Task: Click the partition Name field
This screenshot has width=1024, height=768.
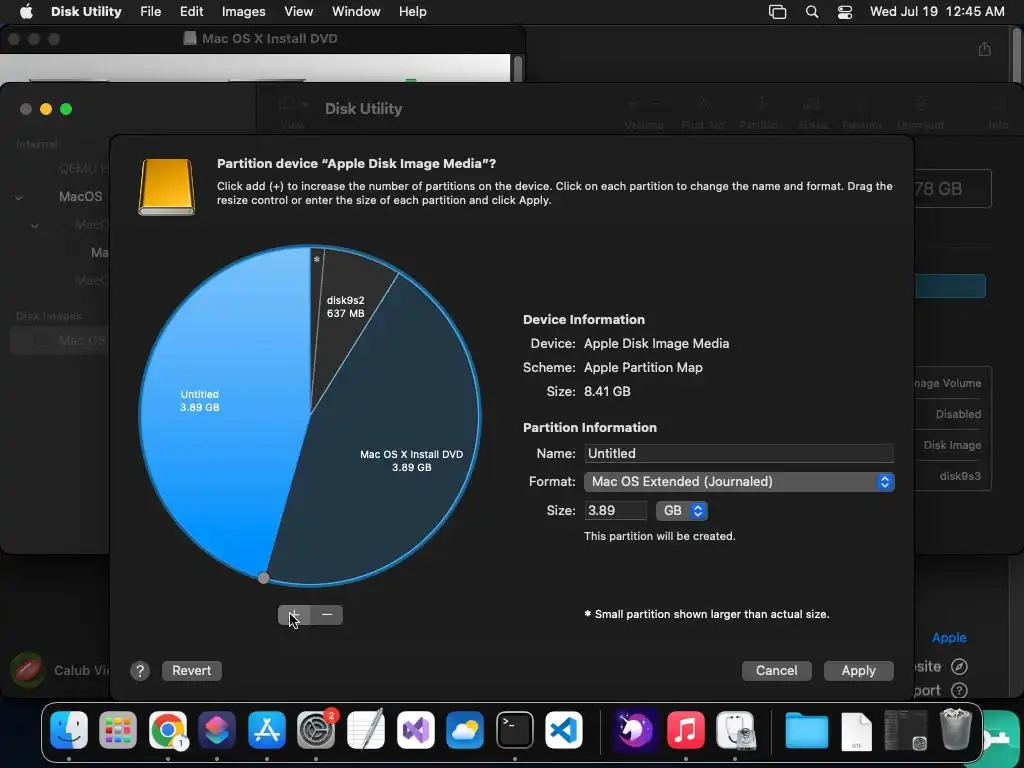Action: click(x=739, y=453)
